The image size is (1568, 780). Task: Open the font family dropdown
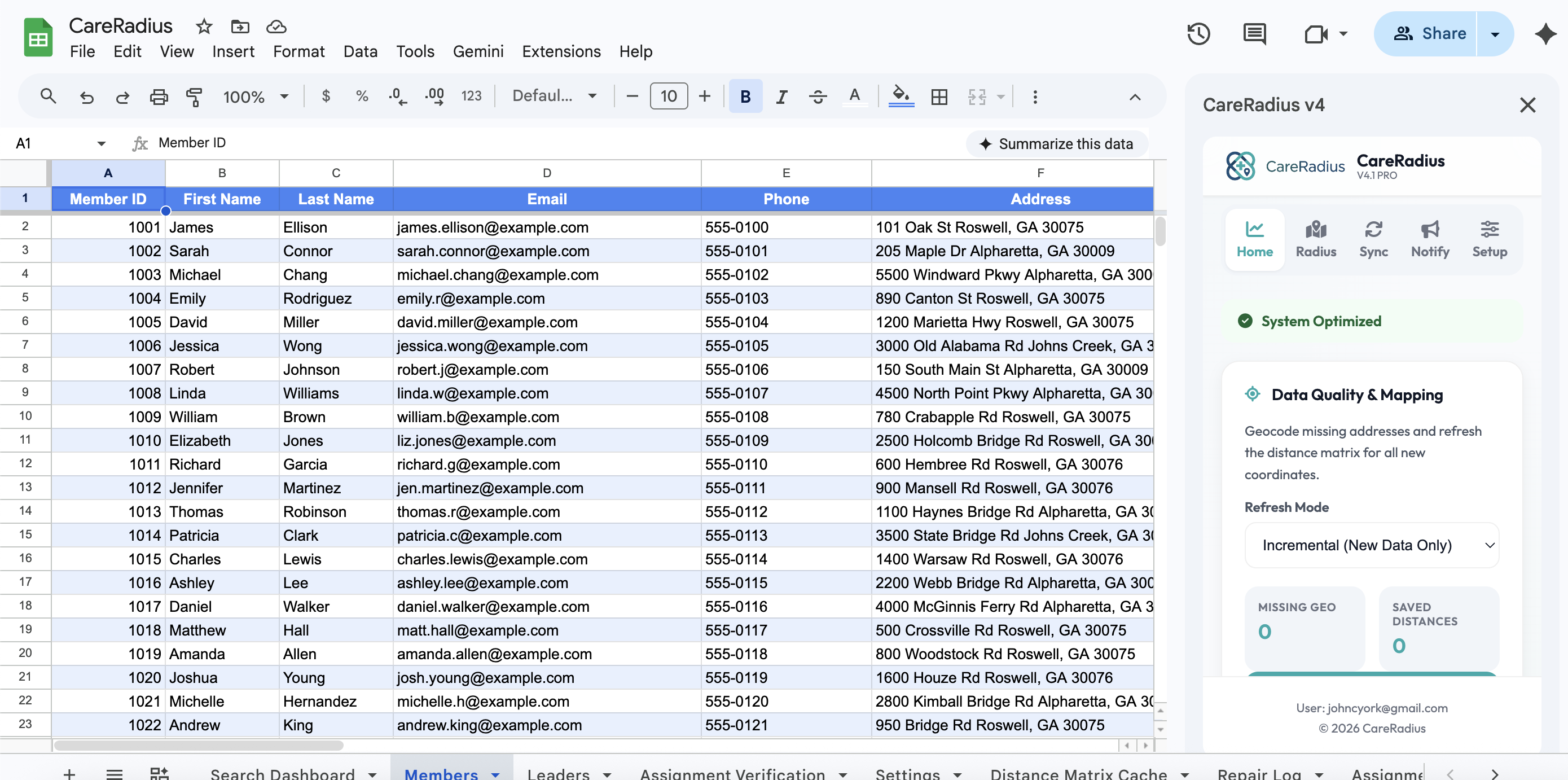click(554, 96)
